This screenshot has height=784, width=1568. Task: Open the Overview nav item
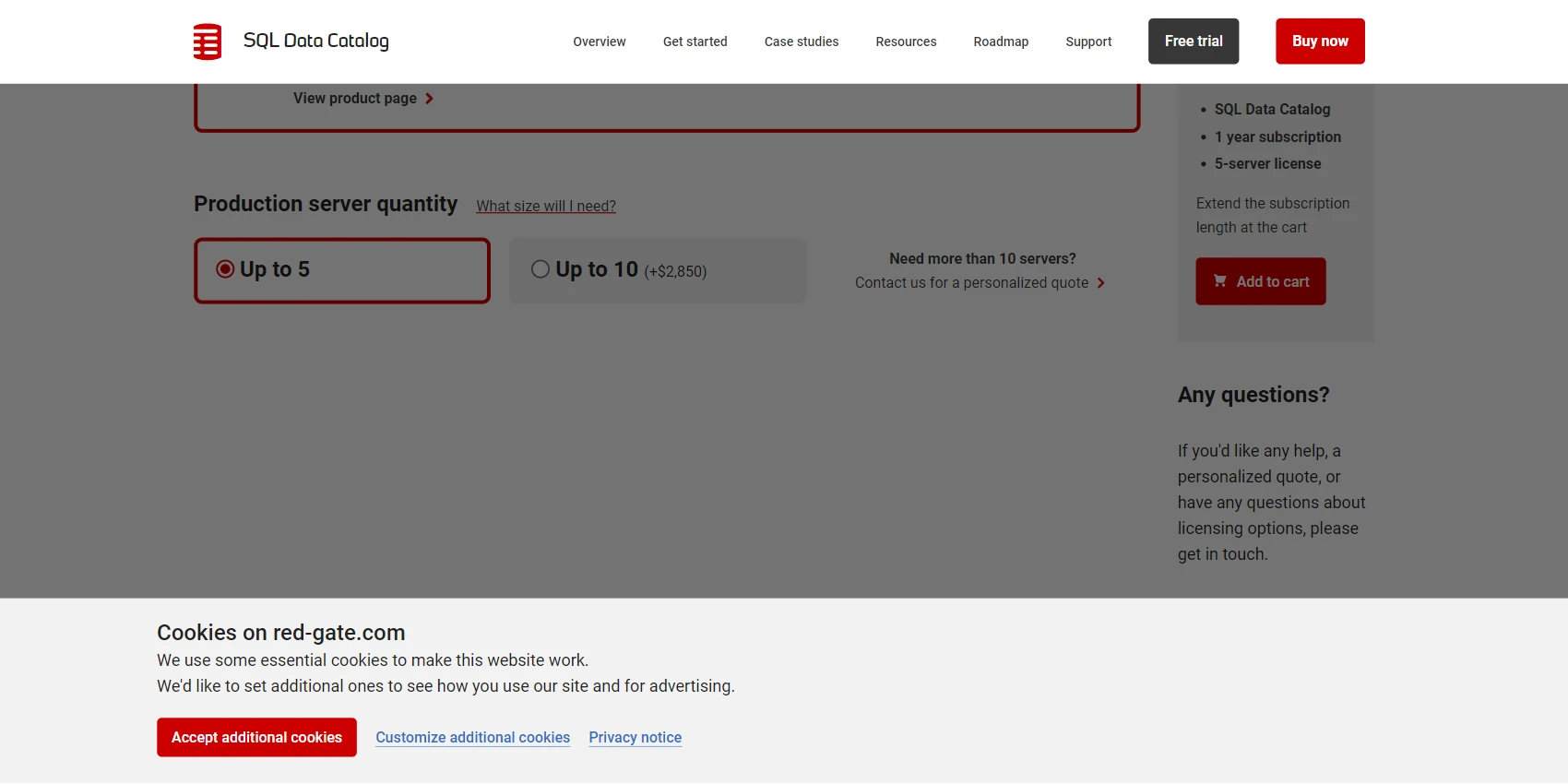click(x=600, y=42)
